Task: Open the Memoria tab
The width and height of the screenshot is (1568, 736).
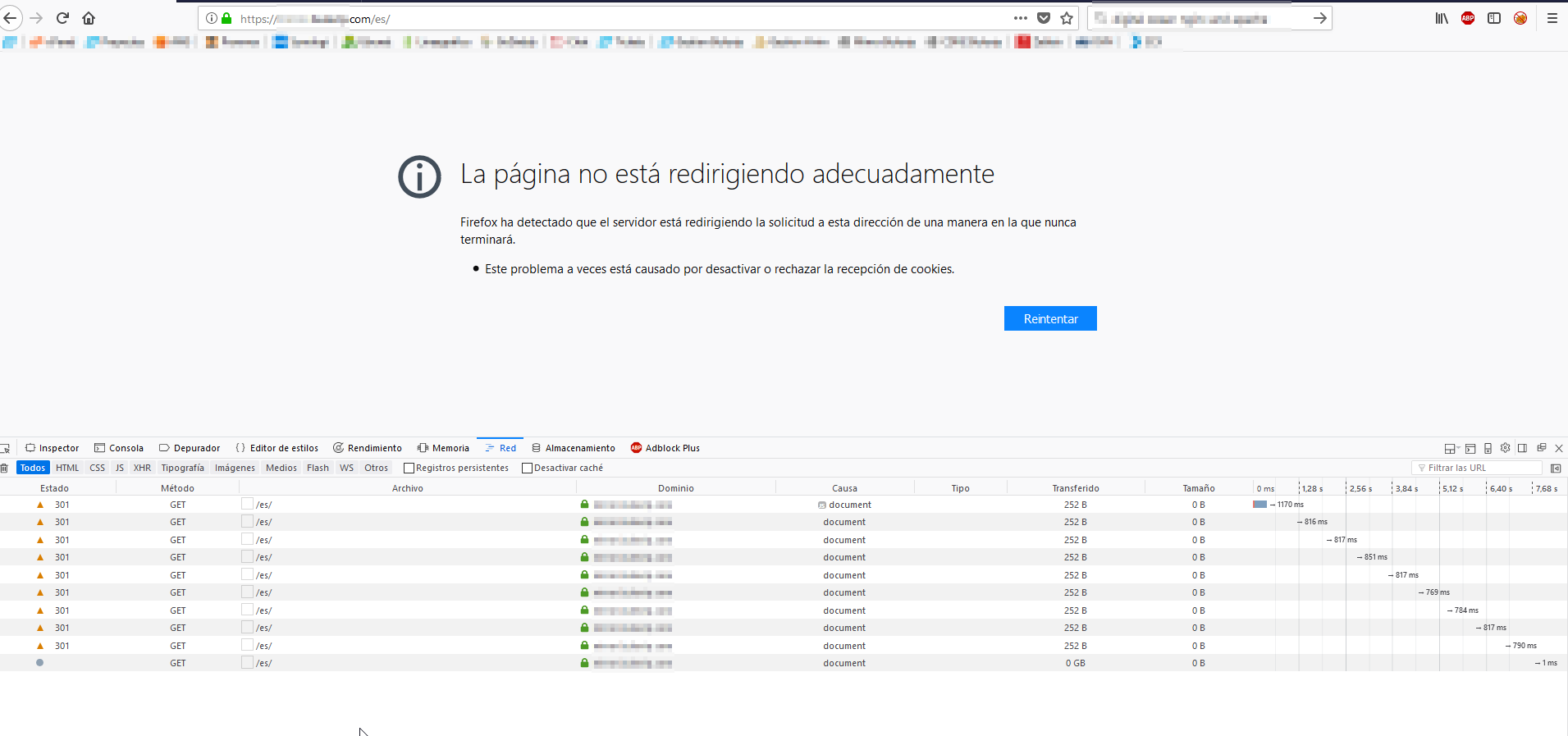Action: tap(443, 448)
